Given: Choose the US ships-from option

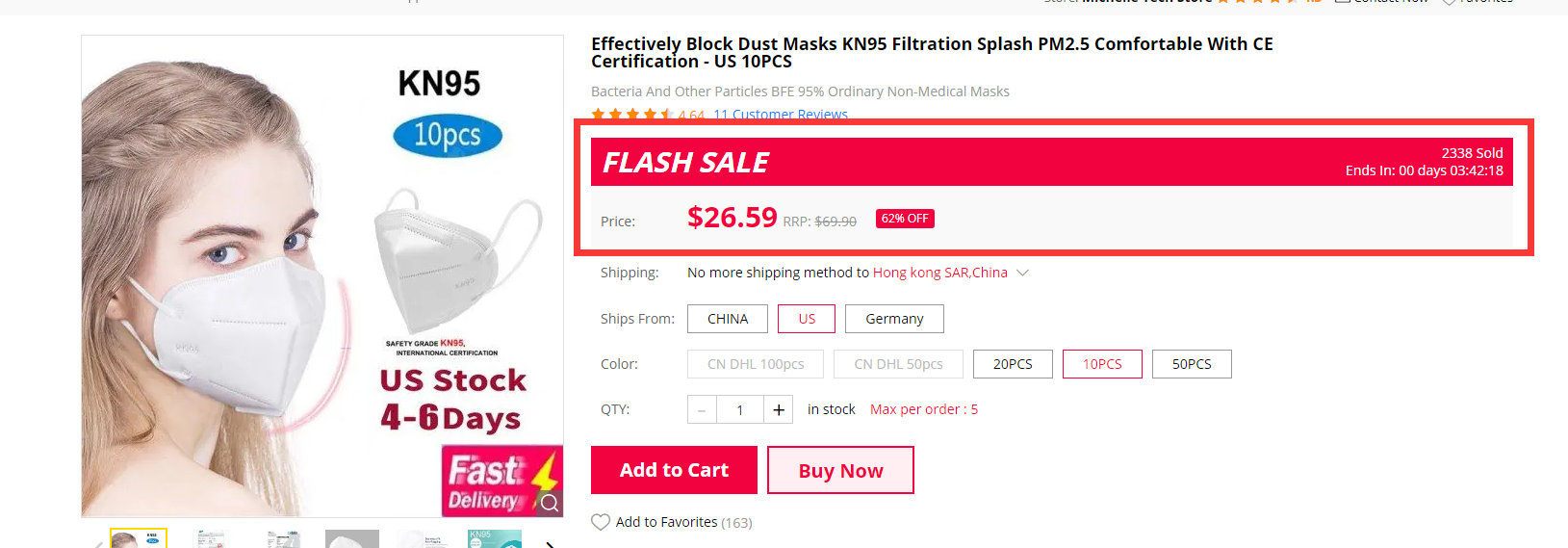Looking at the screenshot, I should (807, 319).
